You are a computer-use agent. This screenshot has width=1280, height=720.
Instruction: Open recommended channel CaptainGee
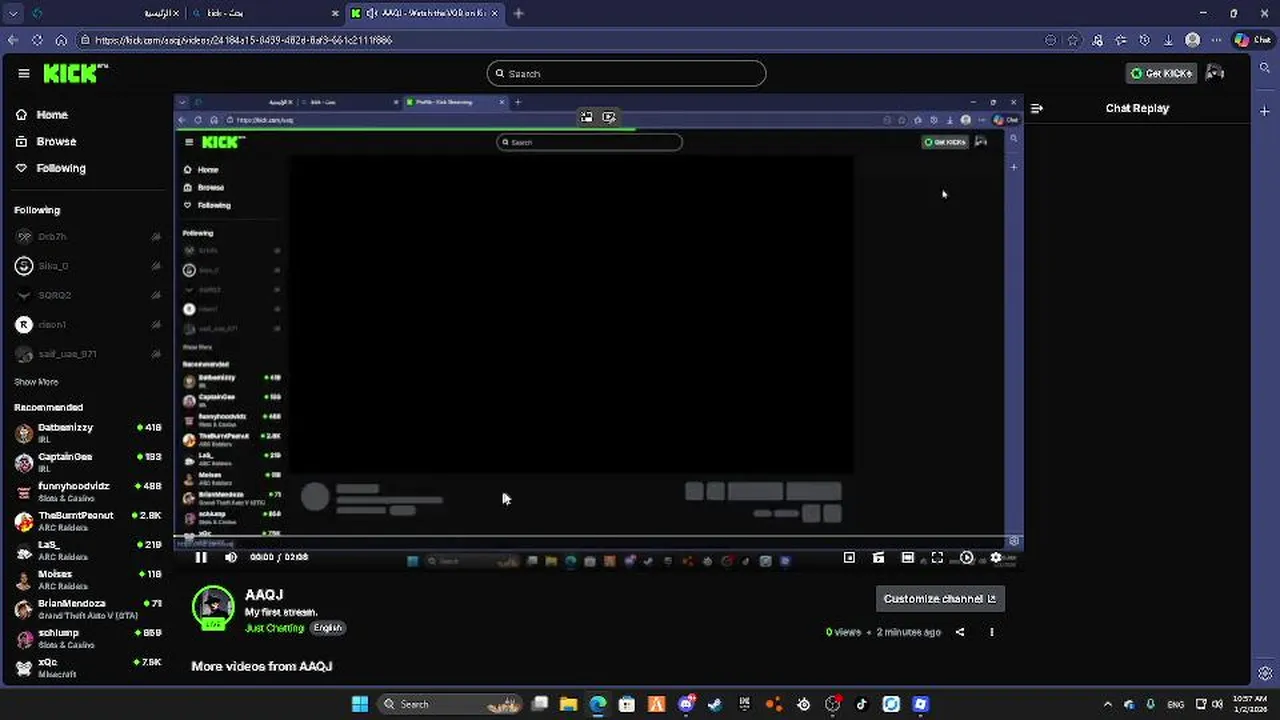(x=88, y=462)
